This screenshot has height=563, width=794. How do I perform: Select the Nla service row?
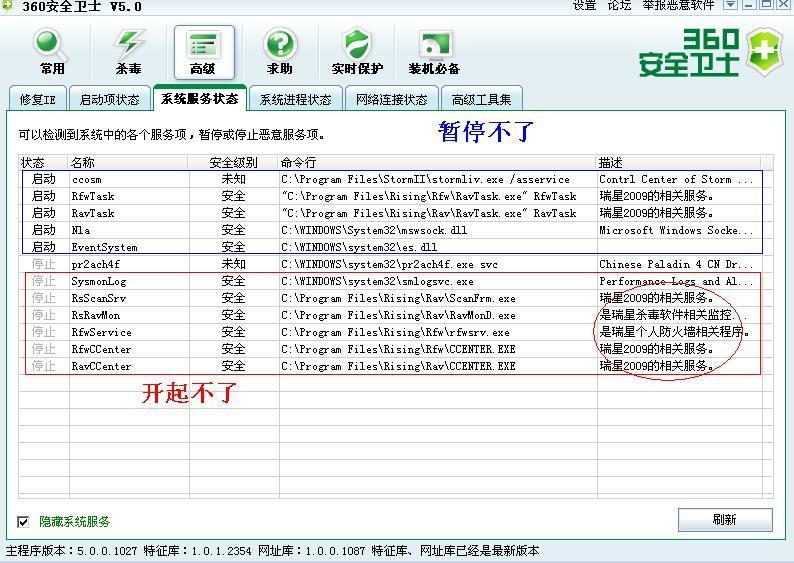pyautogui.click(x=392, y=230)
